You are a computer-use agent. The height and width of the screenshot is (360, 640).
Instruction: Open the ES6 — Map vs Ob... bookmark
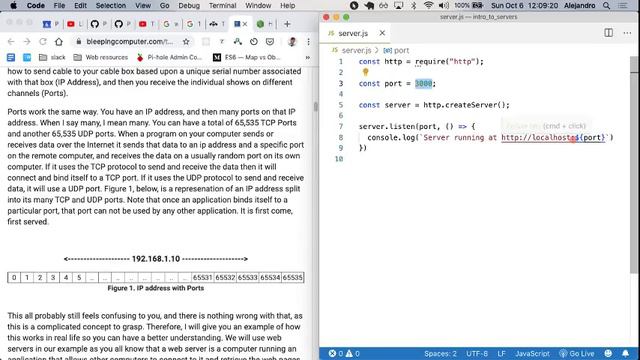tap(247, 57)
